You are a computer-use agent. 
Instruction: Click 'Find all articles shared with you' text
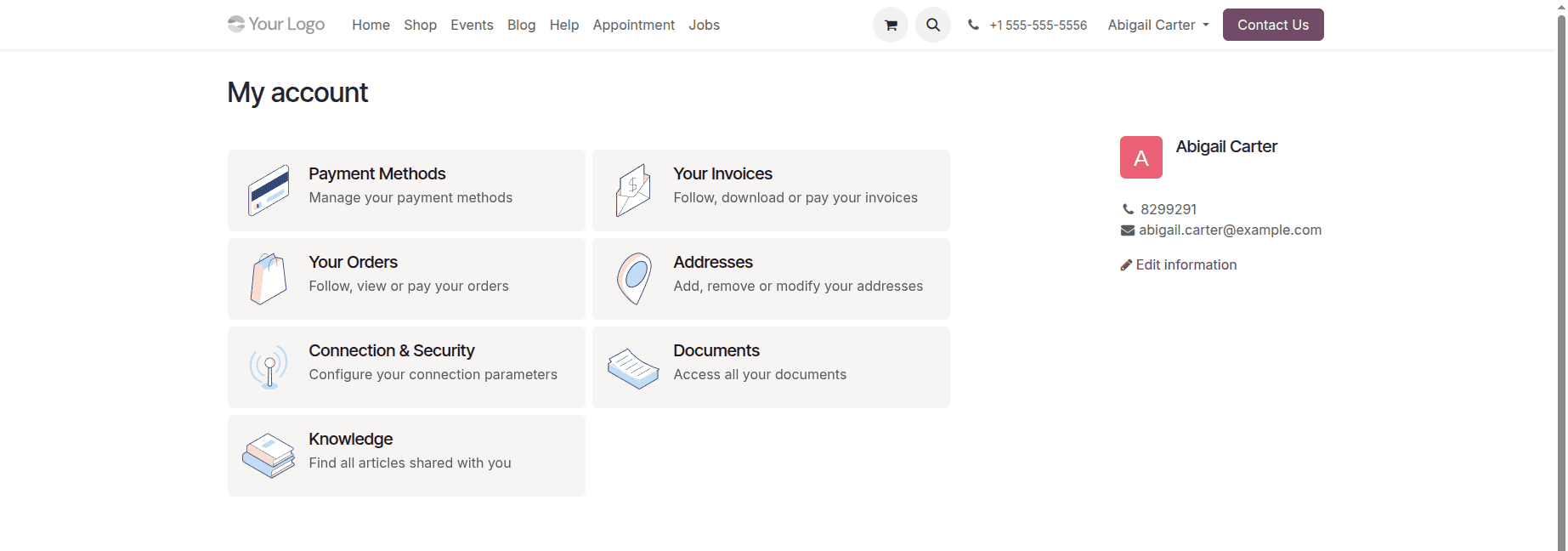coord(410,463)
